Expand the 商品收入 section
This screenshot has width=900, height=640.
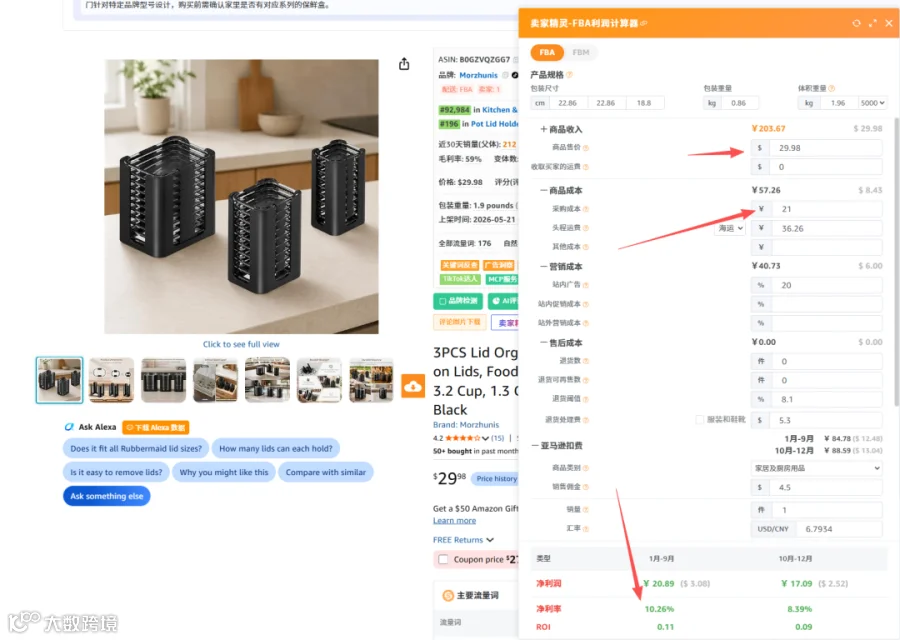click(x=544, y=129)
